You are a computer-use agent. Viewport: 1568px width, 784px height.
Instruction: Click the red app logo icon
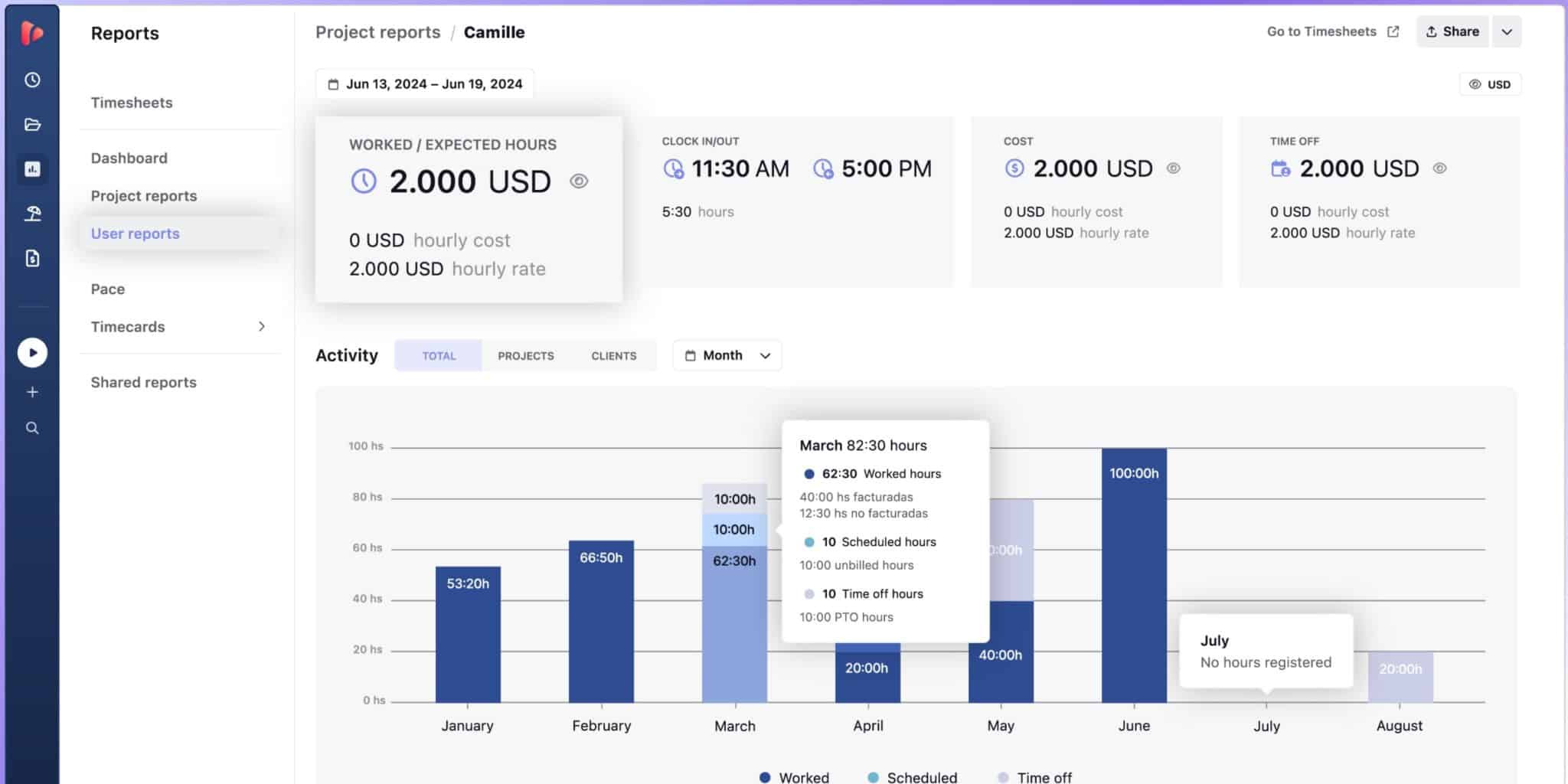(32, 33)
